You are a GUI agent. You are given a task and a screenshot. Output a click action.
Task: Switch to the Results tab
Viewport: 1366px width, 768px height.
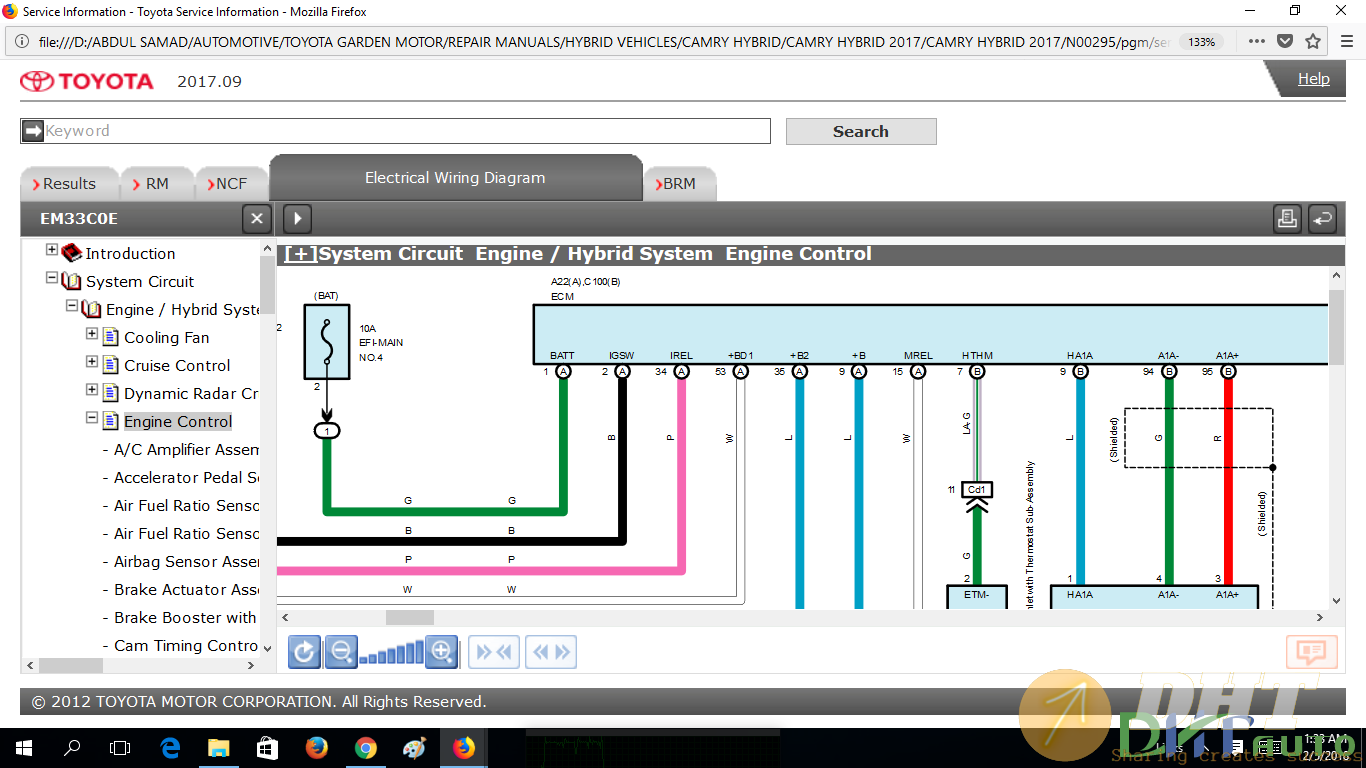point(68,184)
